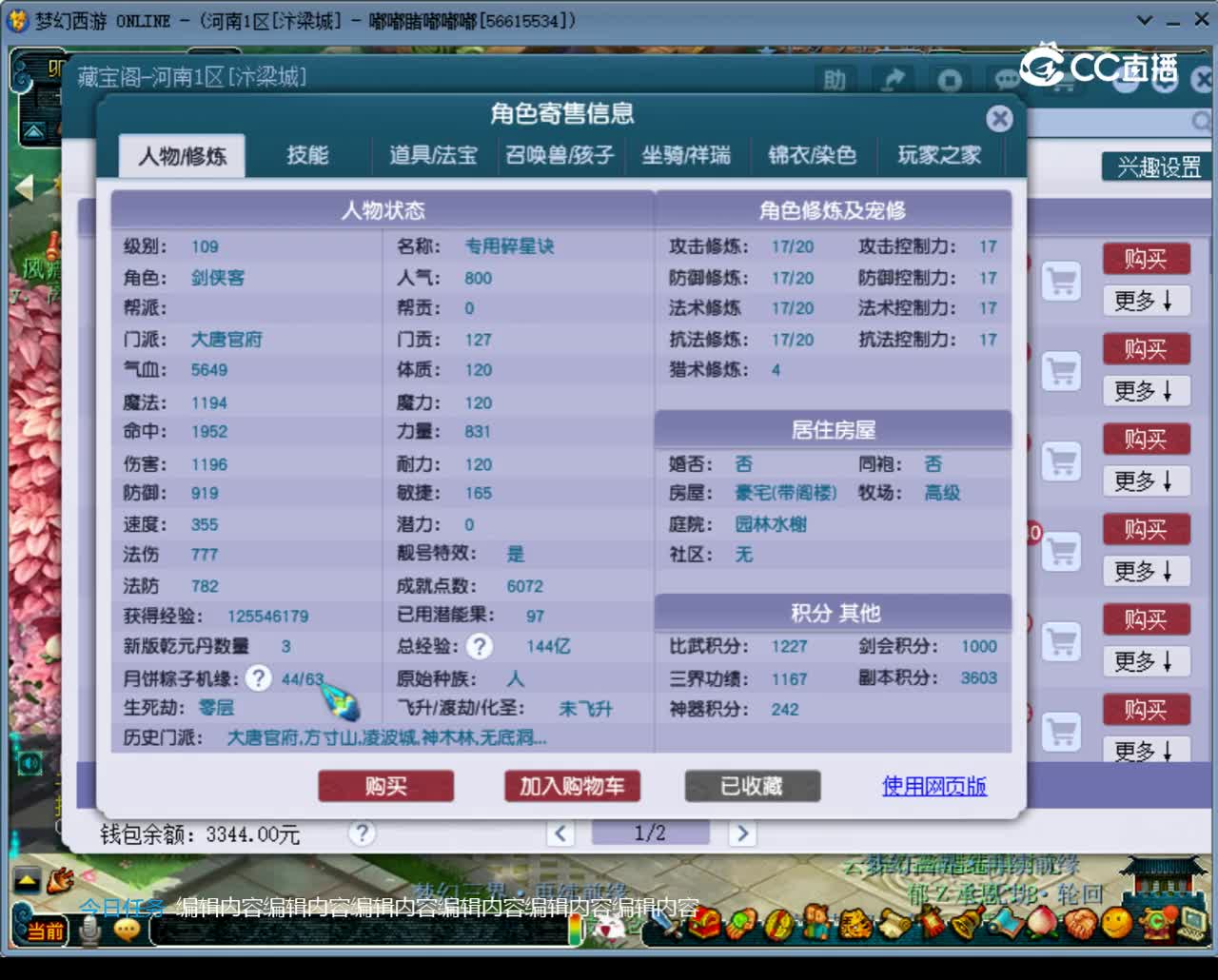Click the 加入购物车 button

coord(572,786)
